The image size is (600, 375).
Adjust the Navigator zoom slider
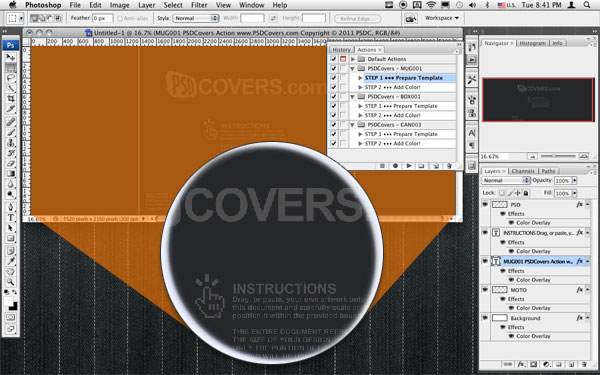click(x=554, y=156)
